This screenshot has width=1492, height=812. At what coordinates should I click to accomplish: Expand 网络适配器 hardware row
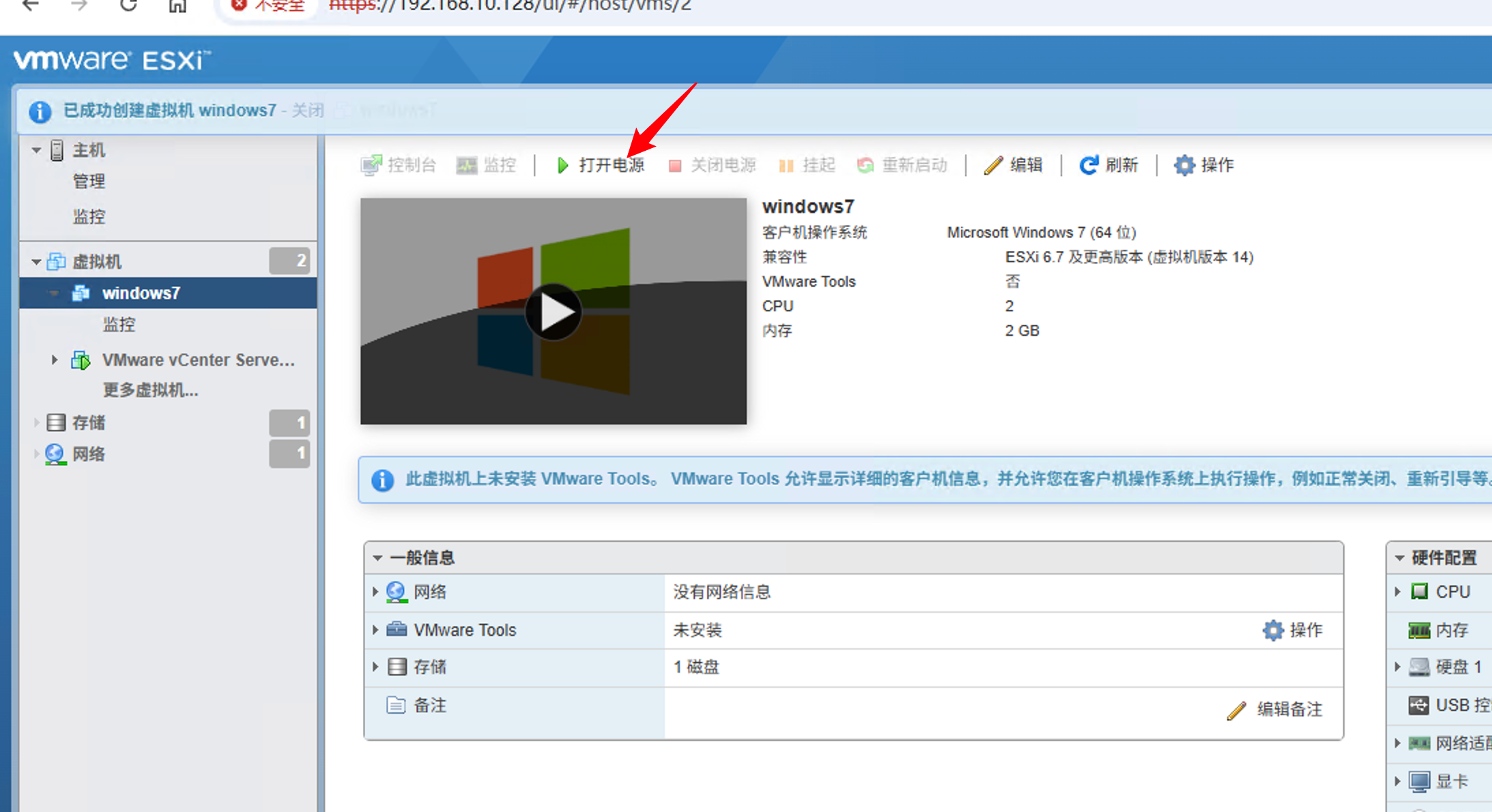click(1398, 742)
